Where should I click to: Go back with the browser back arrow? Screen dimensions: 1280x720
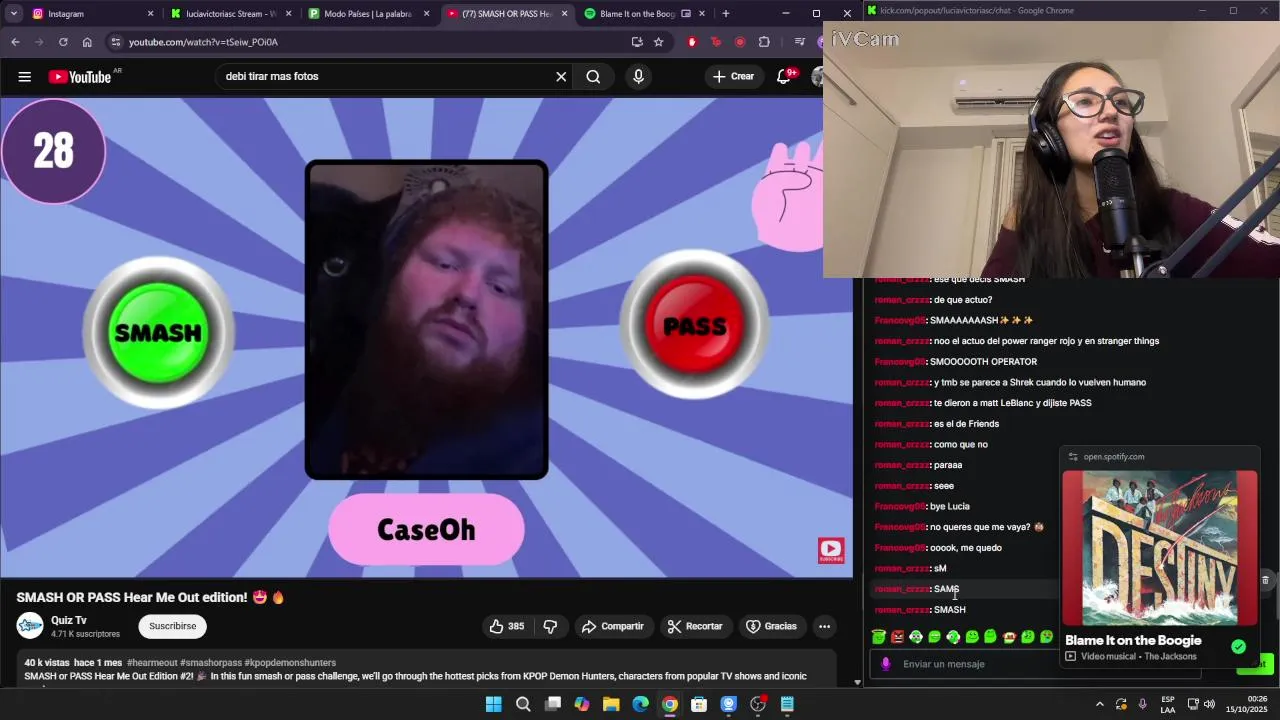(x=15, y=42)
